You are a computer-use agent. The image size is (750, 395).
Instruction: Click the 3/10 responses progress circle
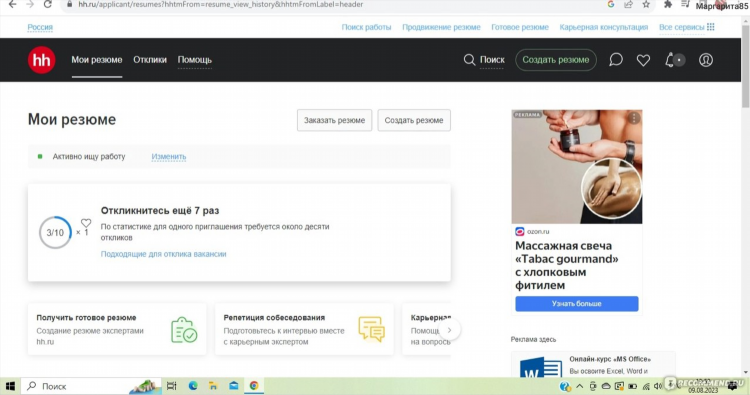click(55, 233)
